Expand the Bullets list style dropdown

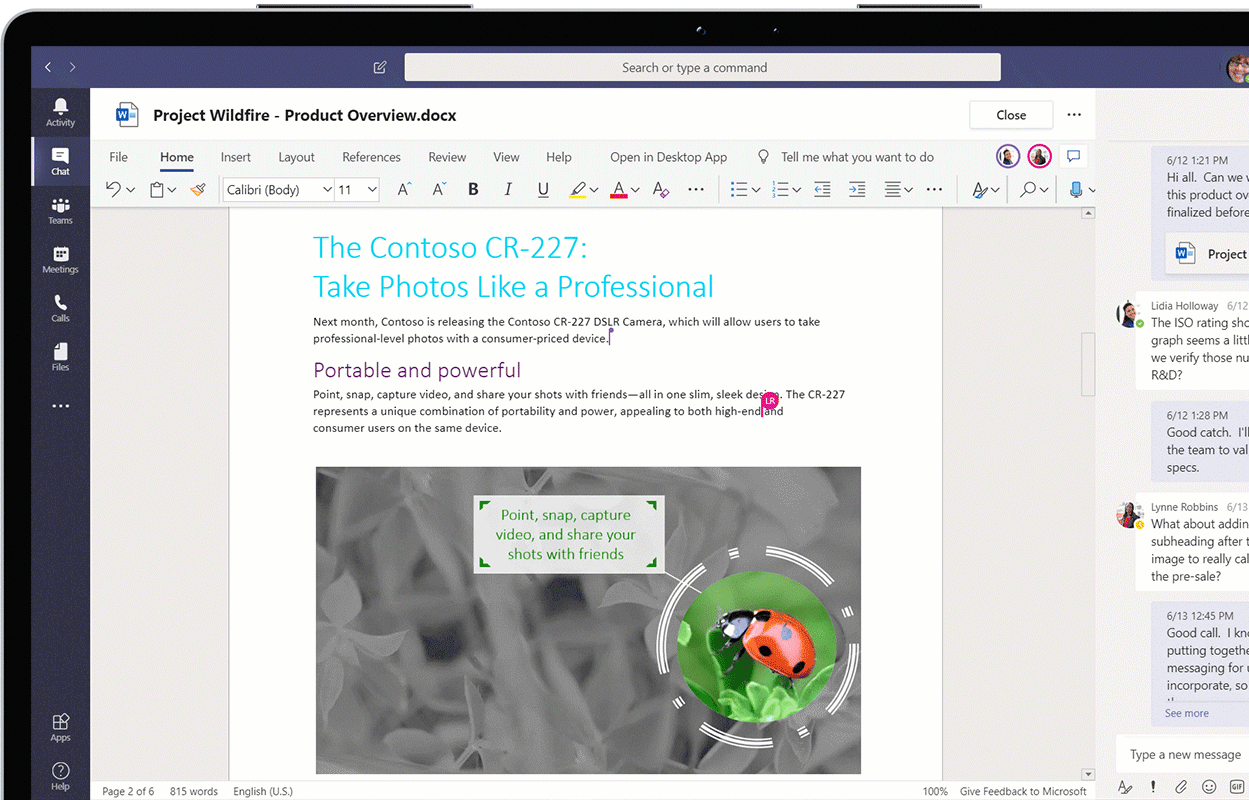coord(757,189)
